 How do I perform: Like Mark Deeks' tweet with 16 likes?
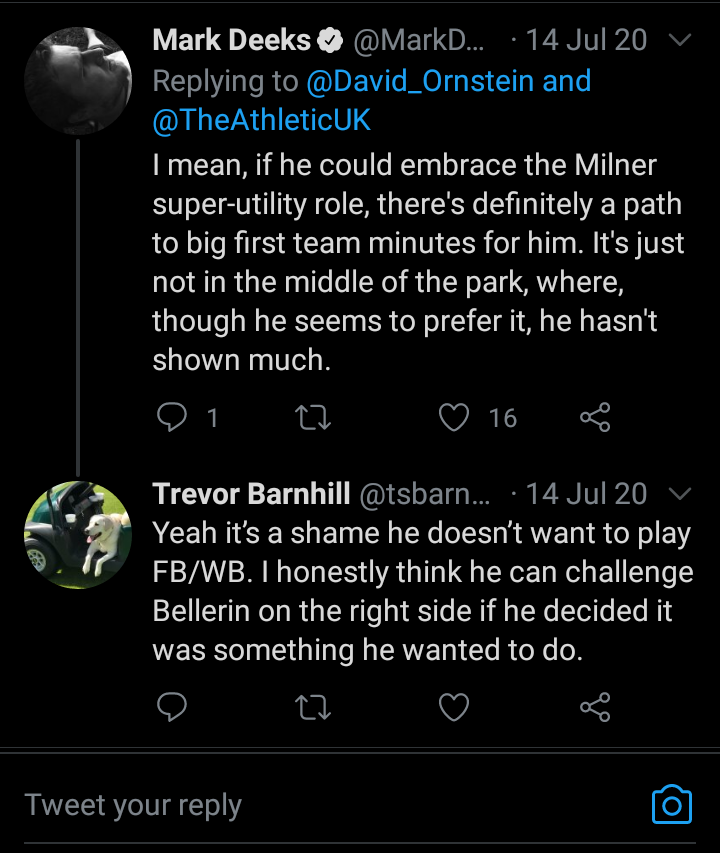(x=455, y=416)
